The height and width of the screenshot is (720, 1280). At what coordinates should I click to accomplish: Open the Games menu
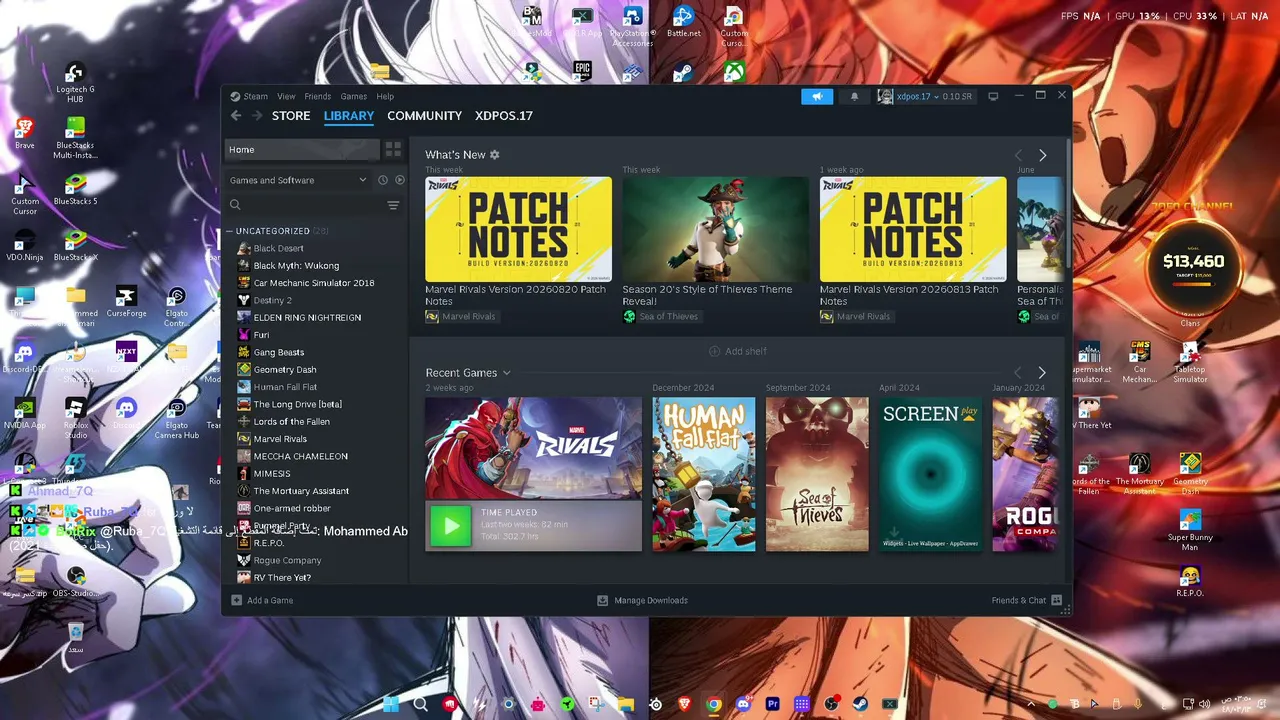[x=354, y=96]
